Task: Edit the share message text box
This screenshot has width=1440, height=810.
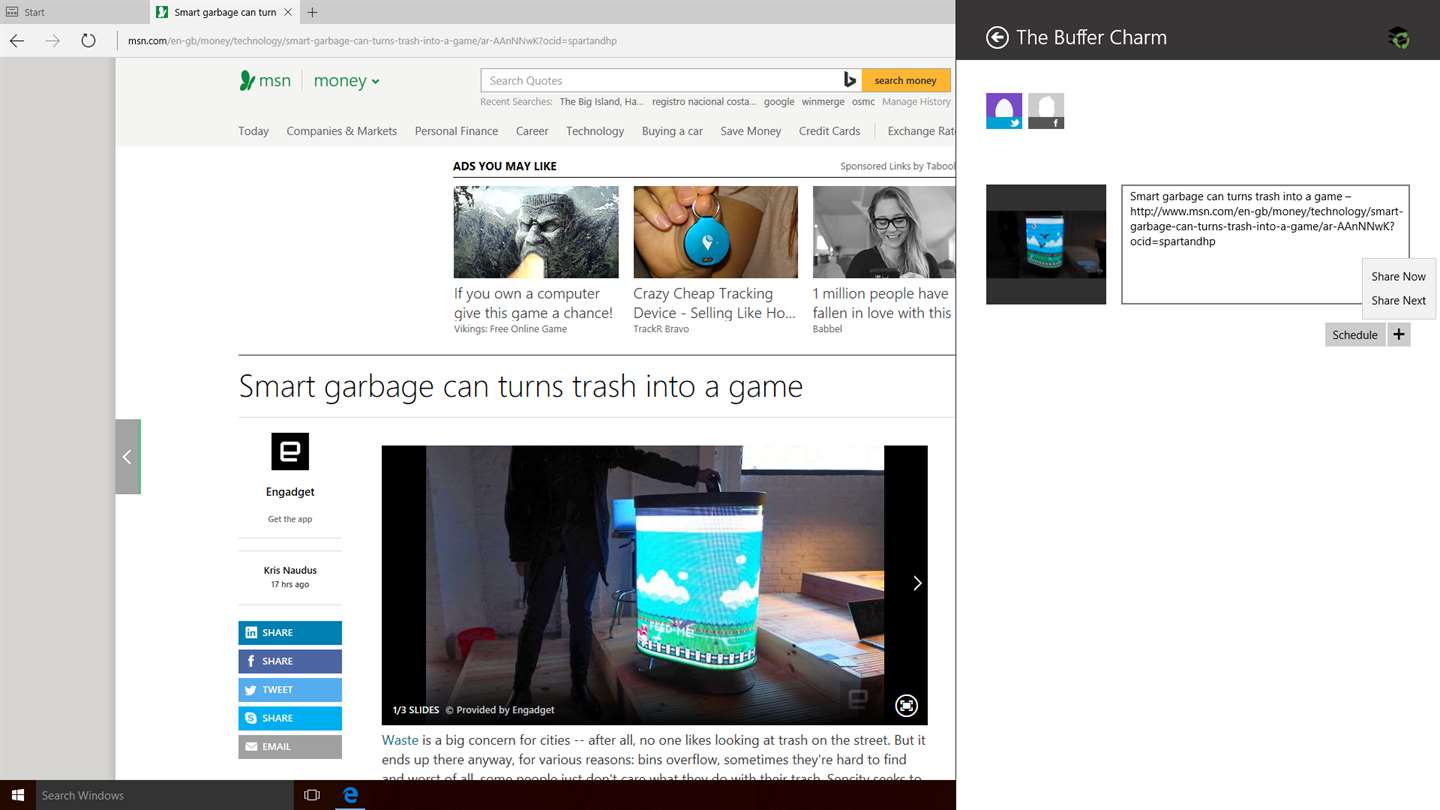Action: click(x=1265, y=244)
